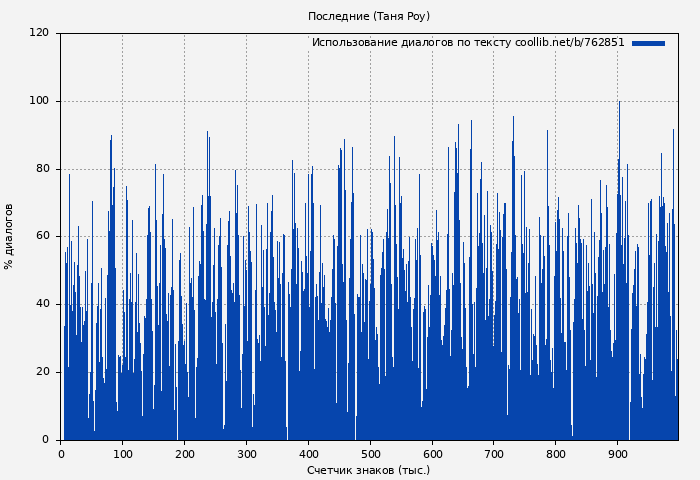Click the y-axis label "% диалогов"
700x480 pixels.
(x=9, y=236)
